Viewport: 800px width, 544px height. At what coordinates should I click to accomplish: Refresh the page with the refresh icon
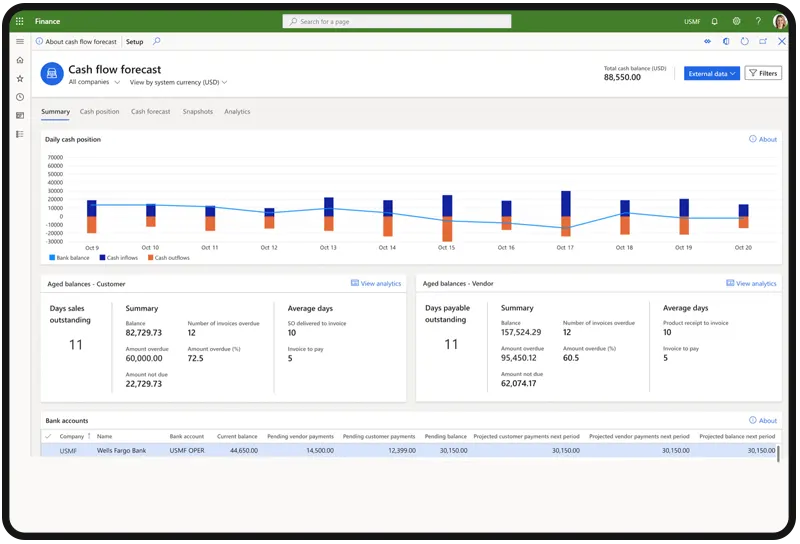click(x=744, y=41)
